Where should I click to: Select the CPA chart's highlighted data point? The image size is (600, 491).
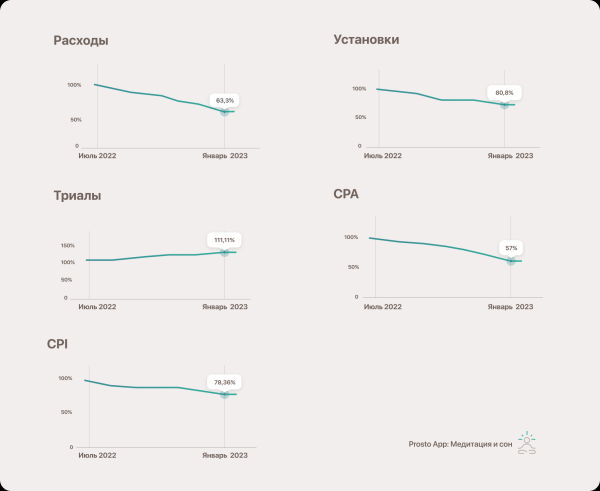pos(511,260)
